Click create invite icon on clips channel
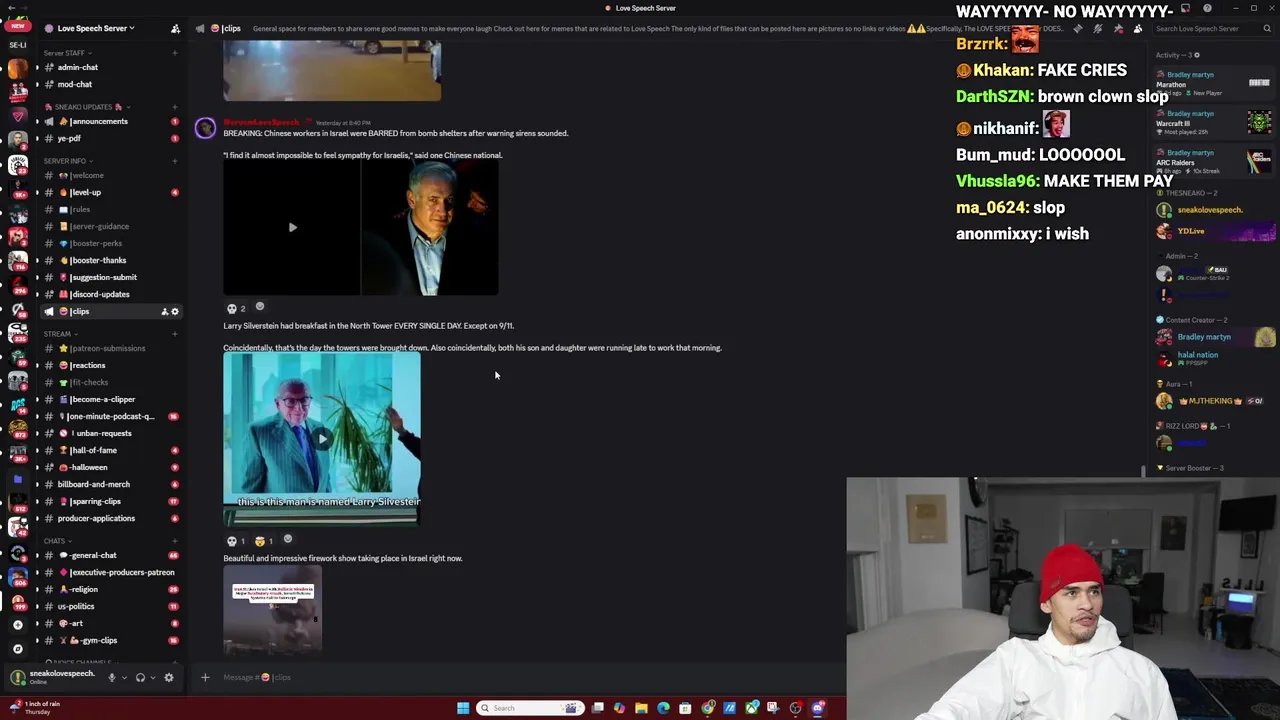 pyautogui.click(x=164, y=311)
